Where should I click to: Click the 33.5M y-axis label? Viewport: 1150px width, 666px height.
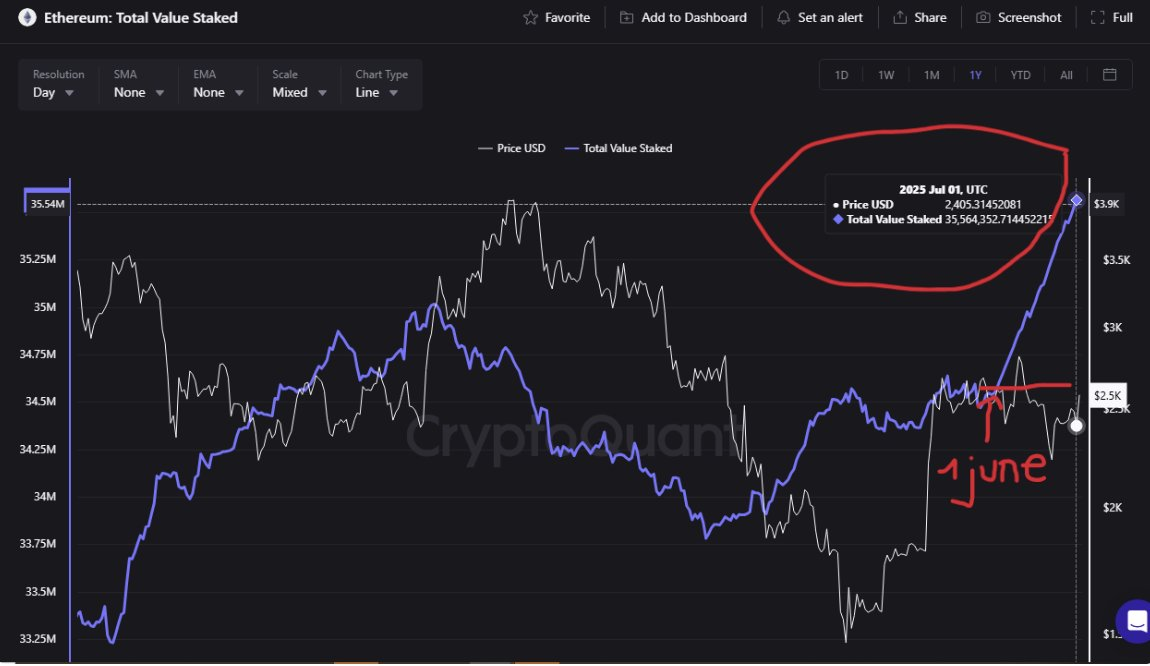coord(41,592)
